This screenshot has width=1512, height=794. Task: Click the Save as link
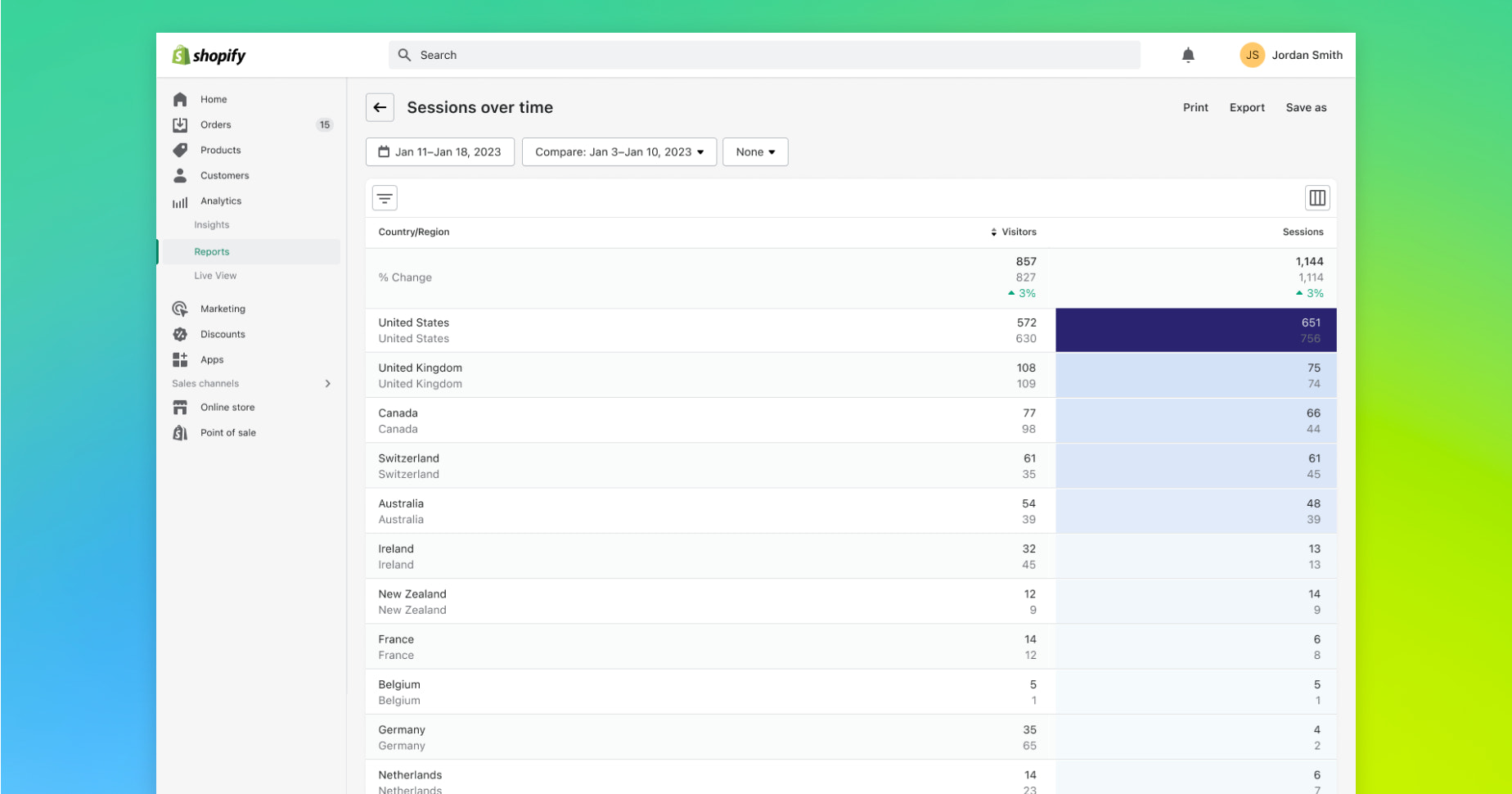1306,107
